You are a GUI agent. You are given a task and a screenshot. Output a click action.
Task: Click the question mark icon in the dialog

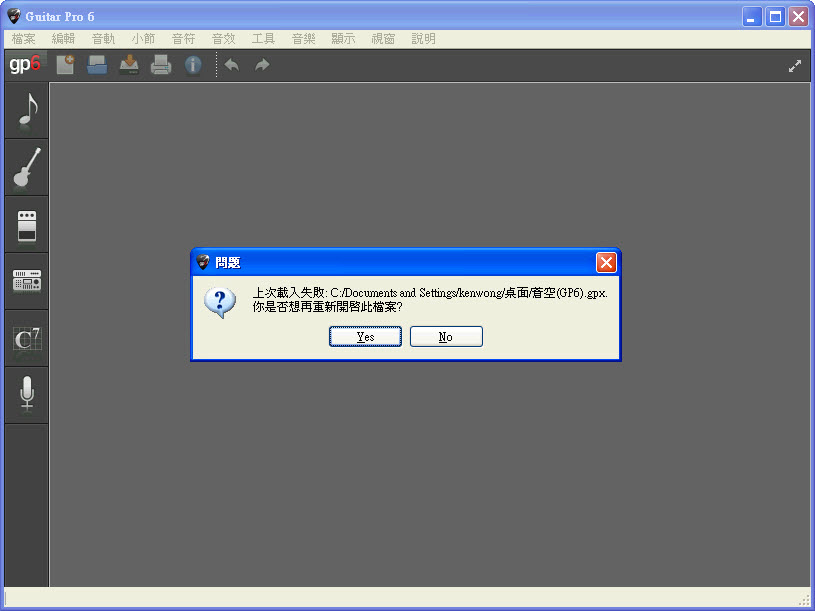[220, 302]
